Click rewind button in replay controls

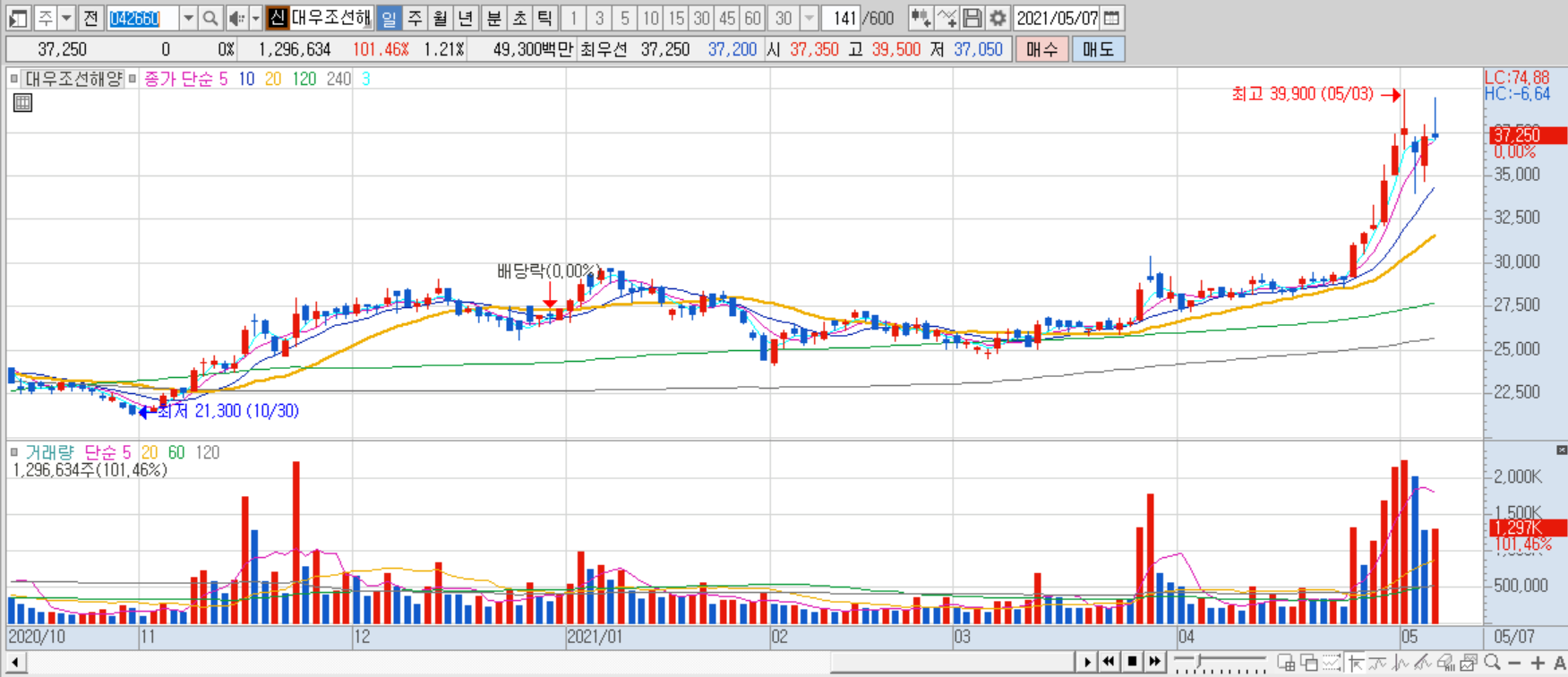click(x=1109, y=662)
